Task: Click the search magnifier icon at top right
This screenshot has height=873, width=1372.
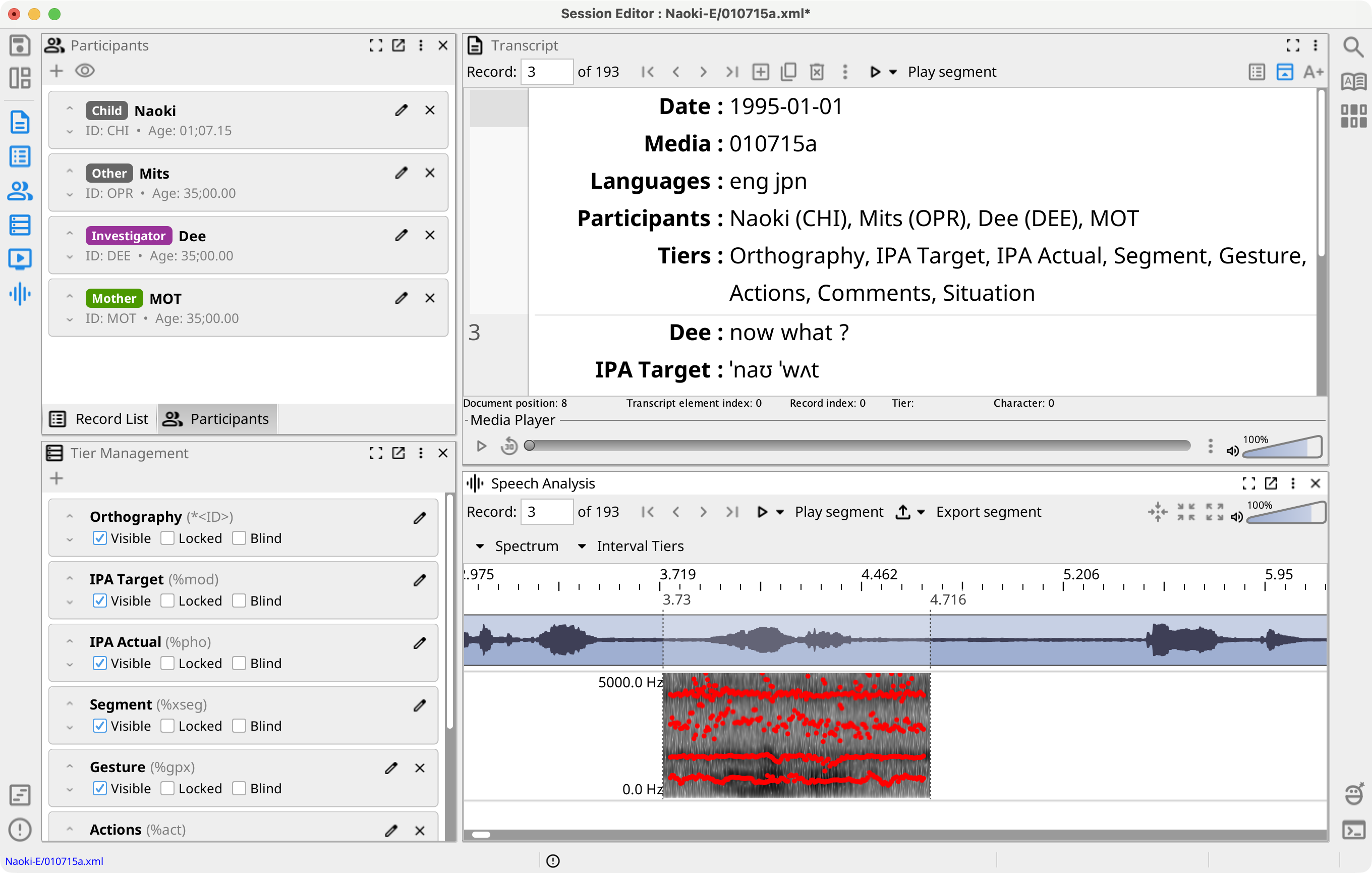Action: pos(1353,47)
